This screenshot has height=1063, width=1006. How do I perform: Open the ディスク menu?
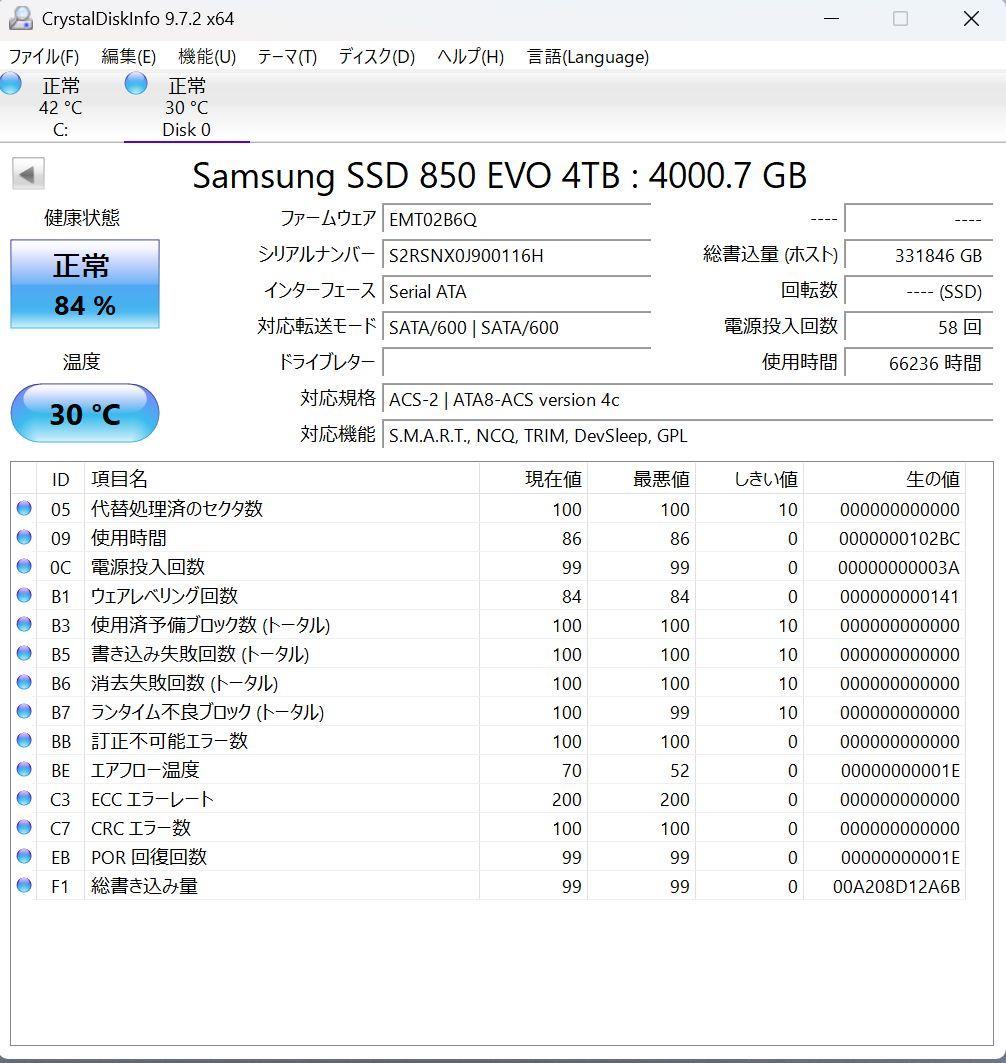374,57
